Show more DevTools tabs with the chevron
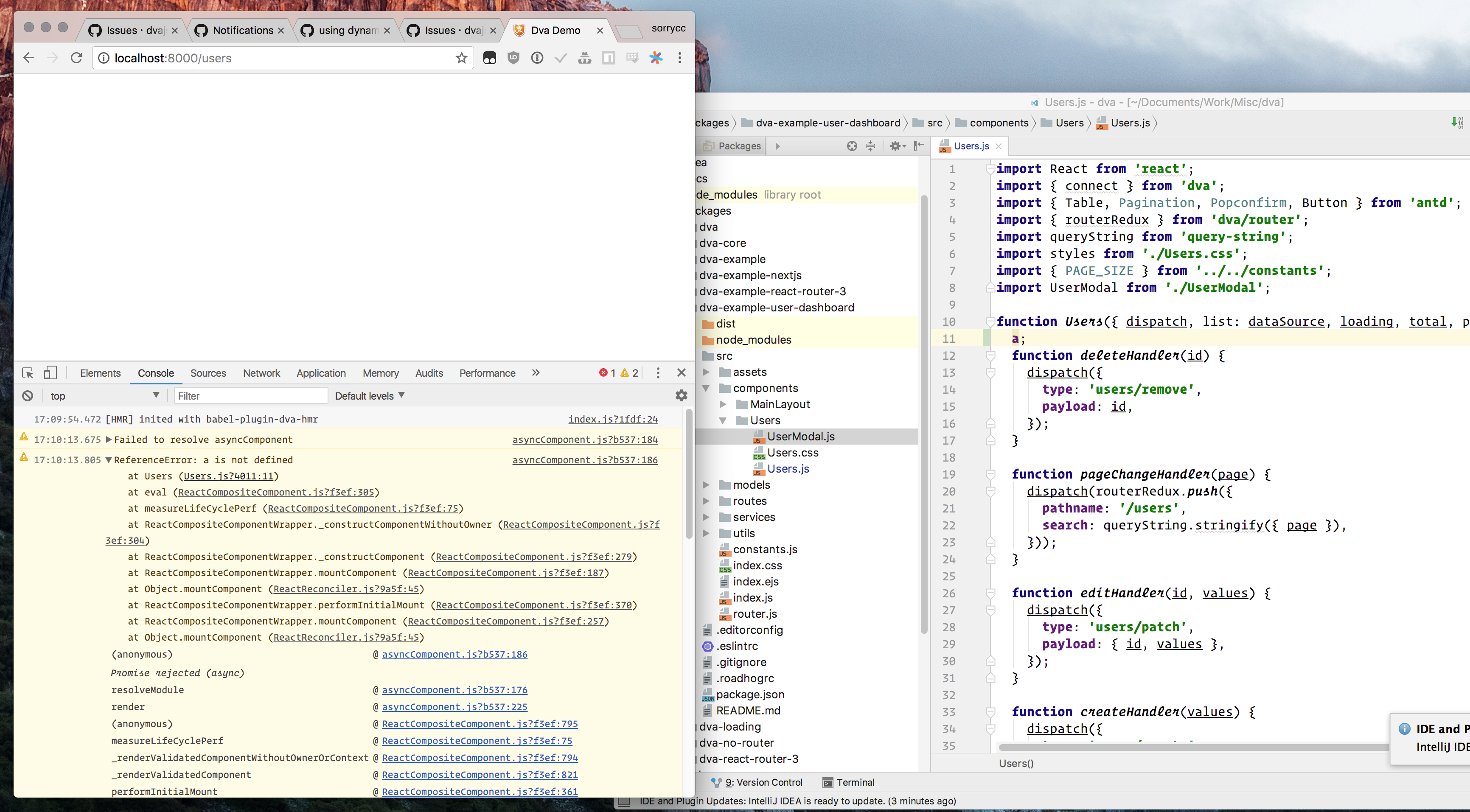The image size is (1470, 812). [535, 372]
